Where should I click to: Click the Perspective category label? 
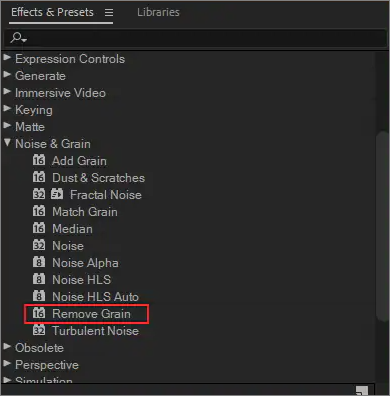coord(47,365)
